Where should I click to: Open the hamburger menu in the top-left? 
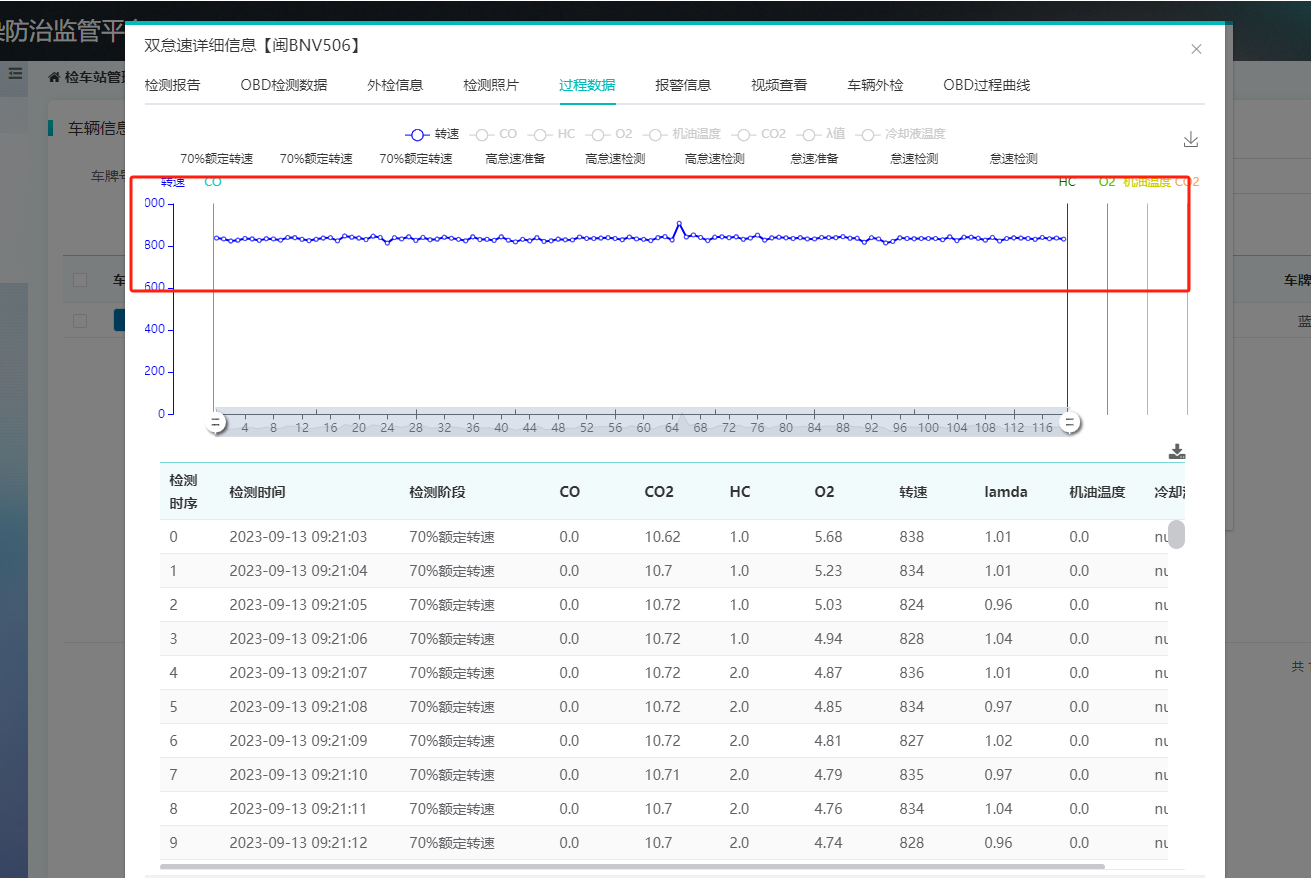tap(16, 73)
